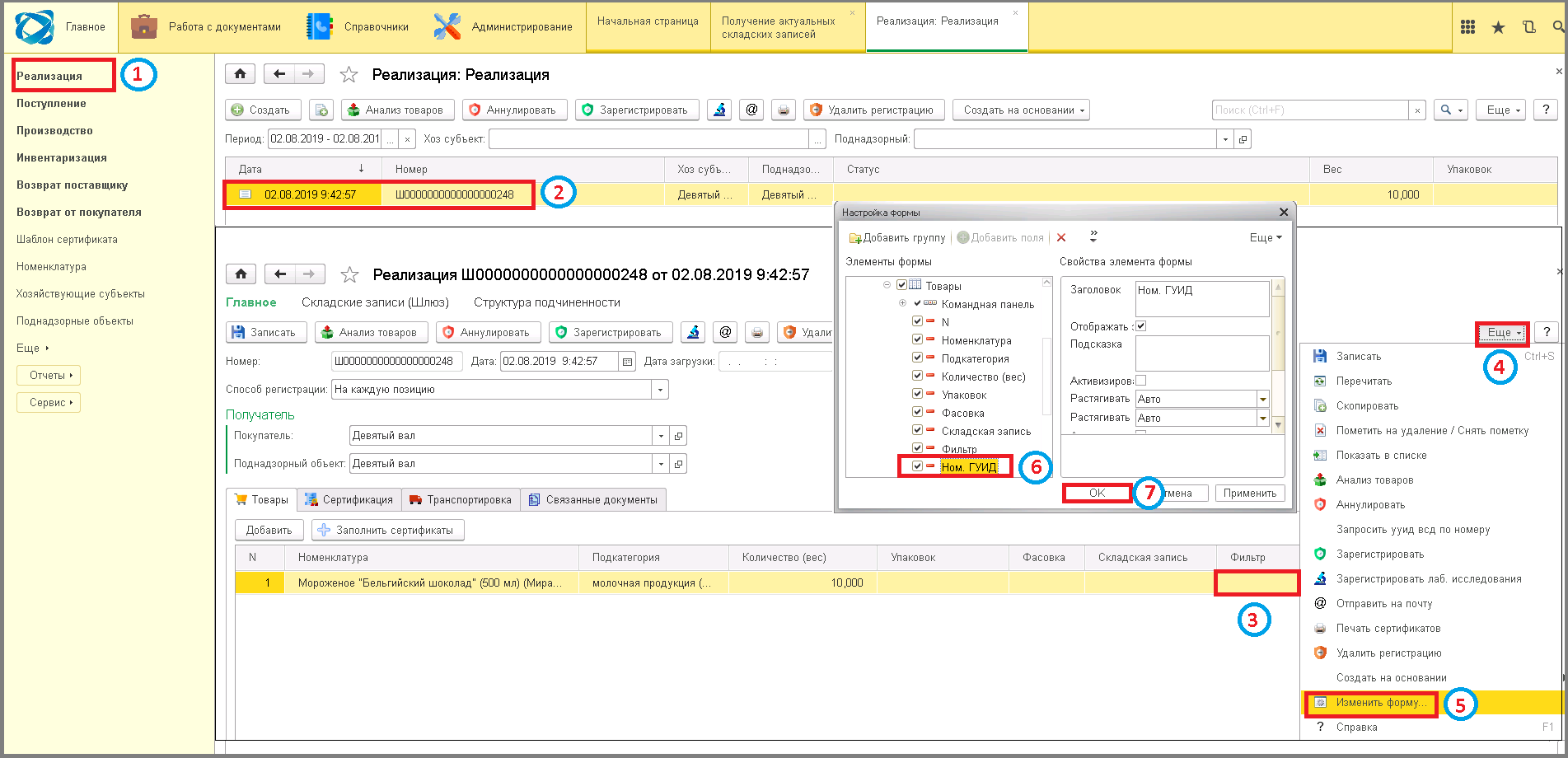Open the Покупатель record with the open-form icon
The height and width of the screenshot is (758, 1568).
pyautogui.click(x=678, y=436)
